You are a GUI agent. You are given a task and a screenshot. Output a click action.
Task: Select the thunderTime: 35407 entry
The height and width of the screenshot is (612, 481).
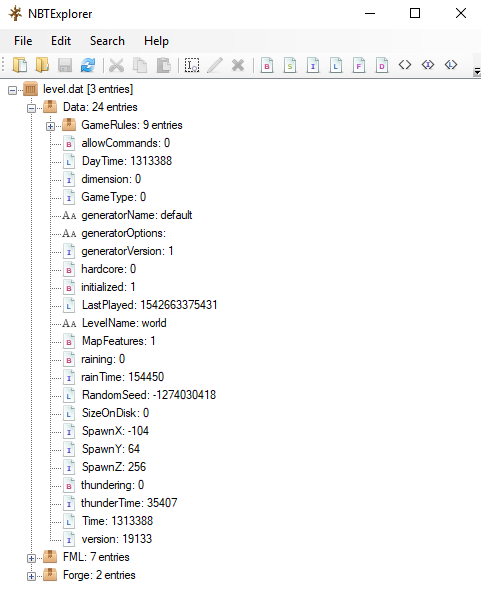(x=129, y=503)
